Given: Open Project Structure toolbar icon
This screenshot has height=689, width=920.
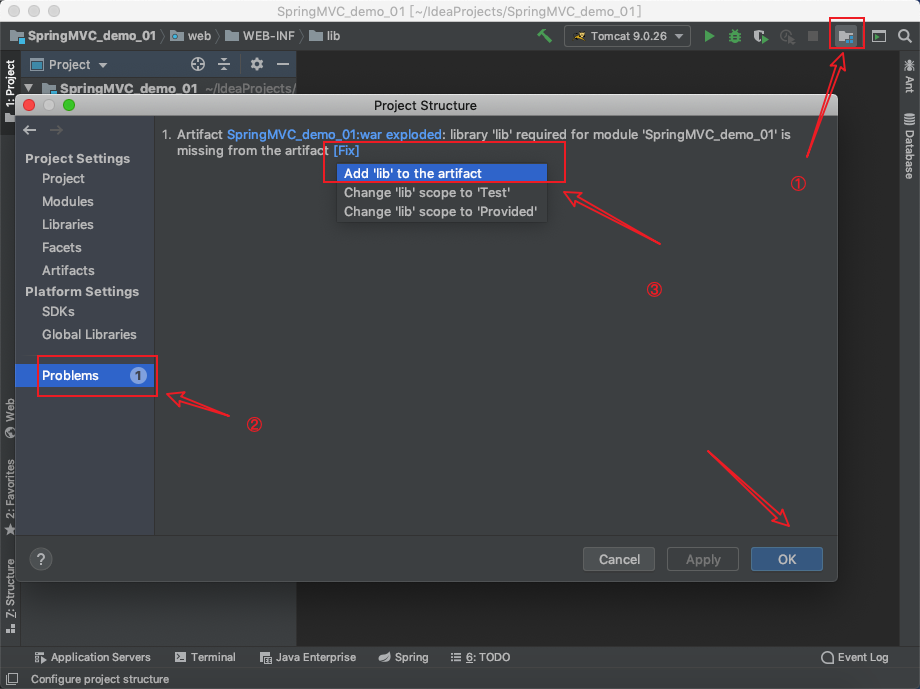Looking at the screenshot, I should (x=845, y=36).
